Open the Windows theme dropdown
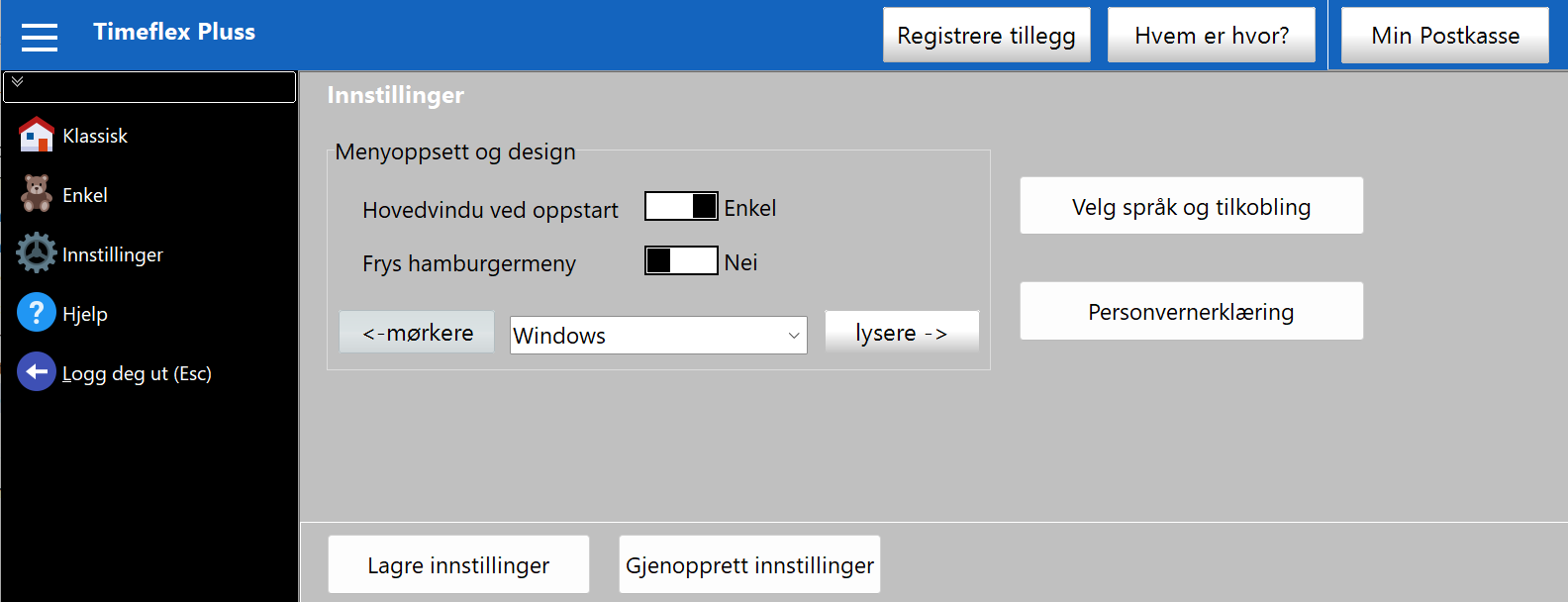Screen dimensions: 1568x602 coord(658,336)
